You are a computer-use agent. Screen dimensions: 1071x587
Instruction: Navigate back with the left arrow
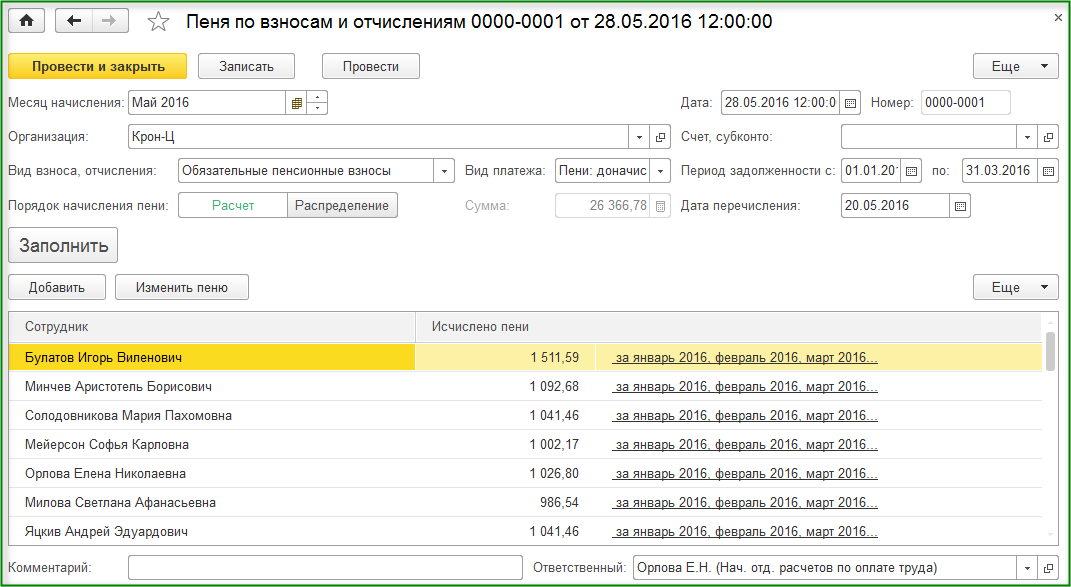coord(73,21)
